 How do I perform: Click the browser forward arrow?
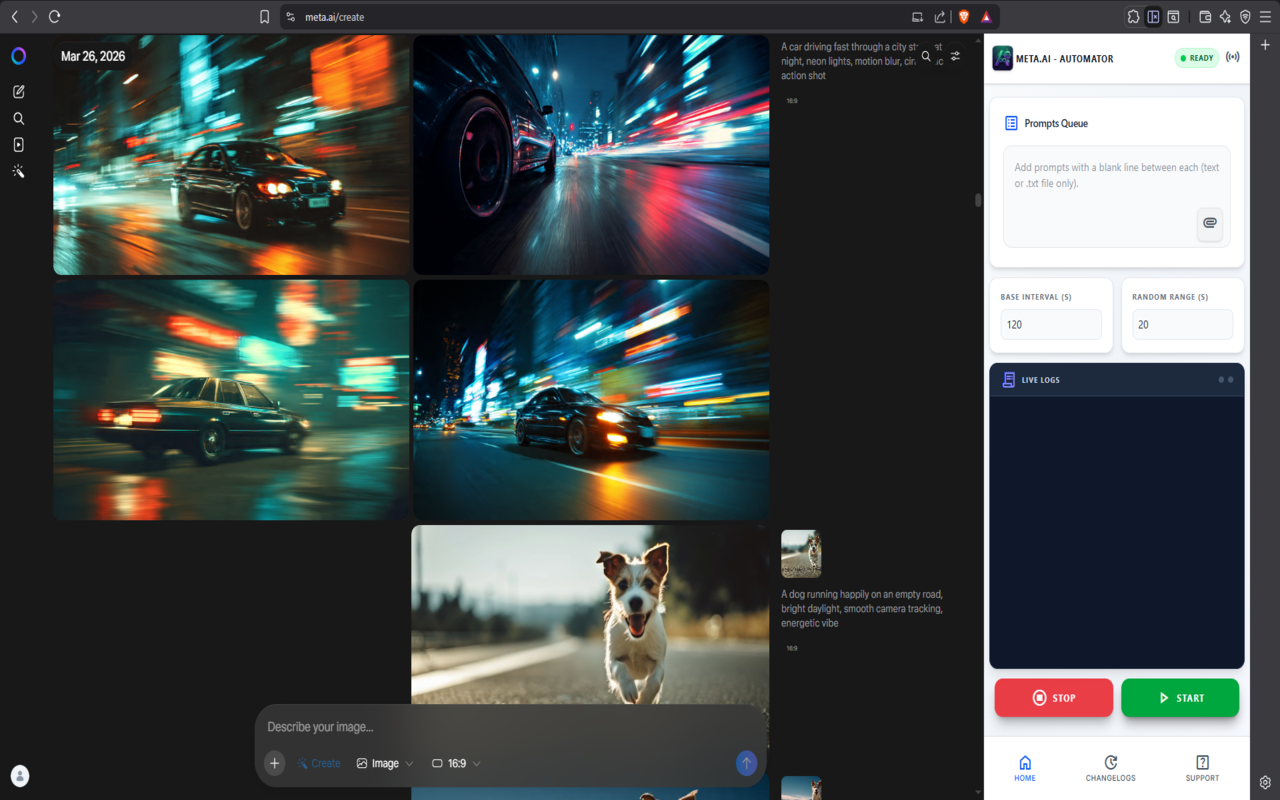pos(34,17)
